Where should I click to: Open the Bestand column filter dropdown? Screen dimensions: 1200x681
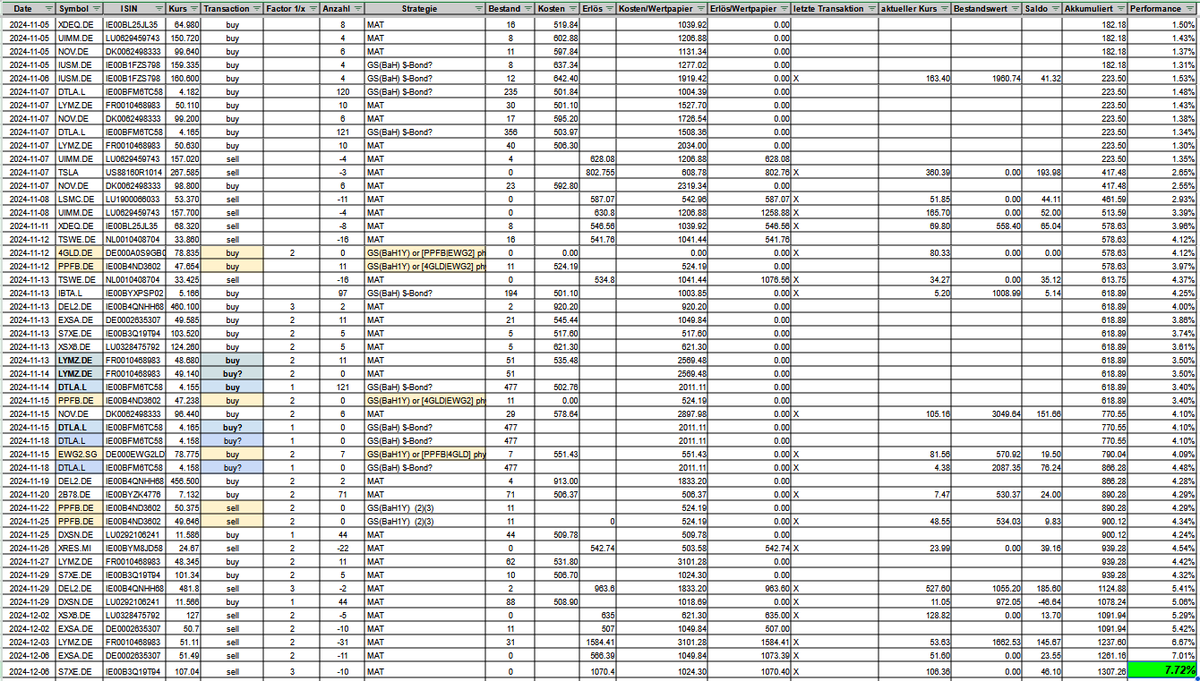coord(528,7)
